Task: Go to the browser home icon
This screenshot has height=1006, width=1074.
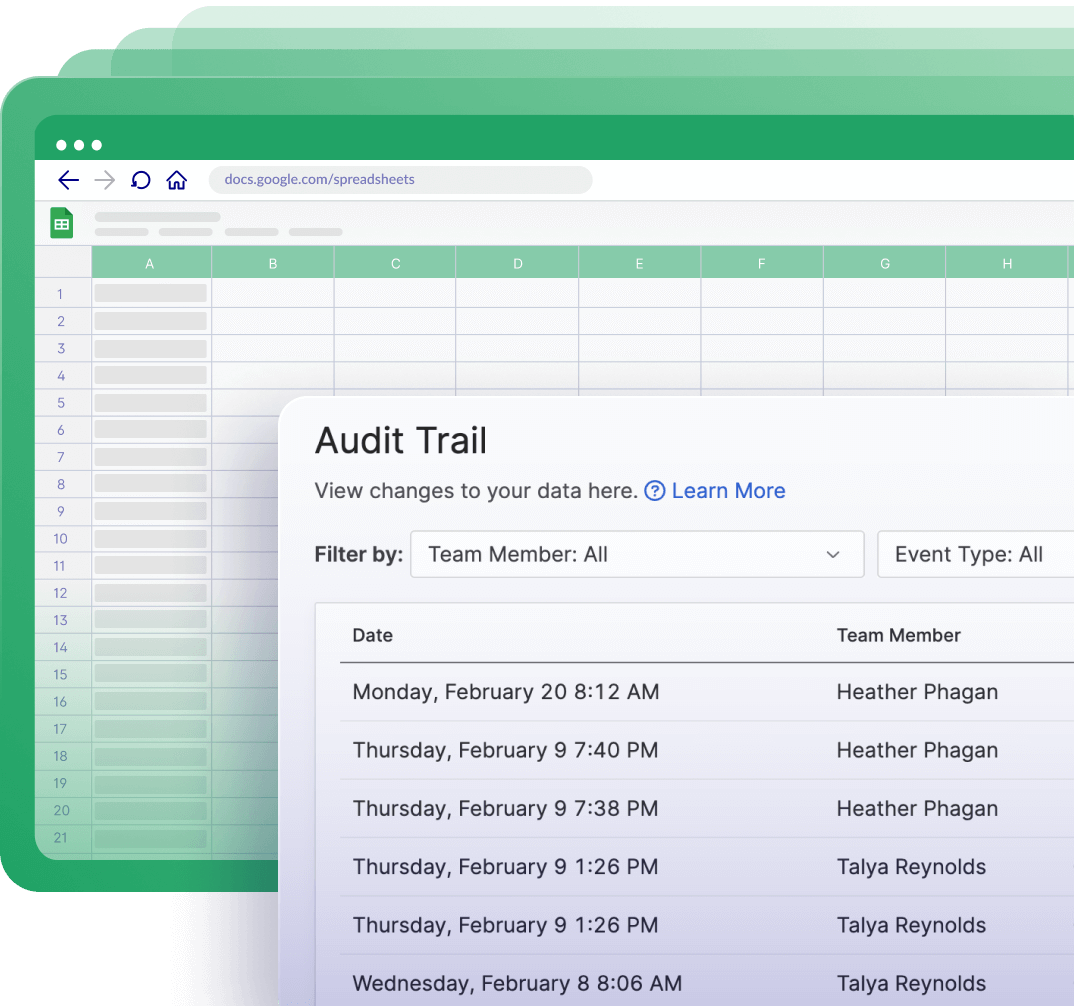Action: 177,180
